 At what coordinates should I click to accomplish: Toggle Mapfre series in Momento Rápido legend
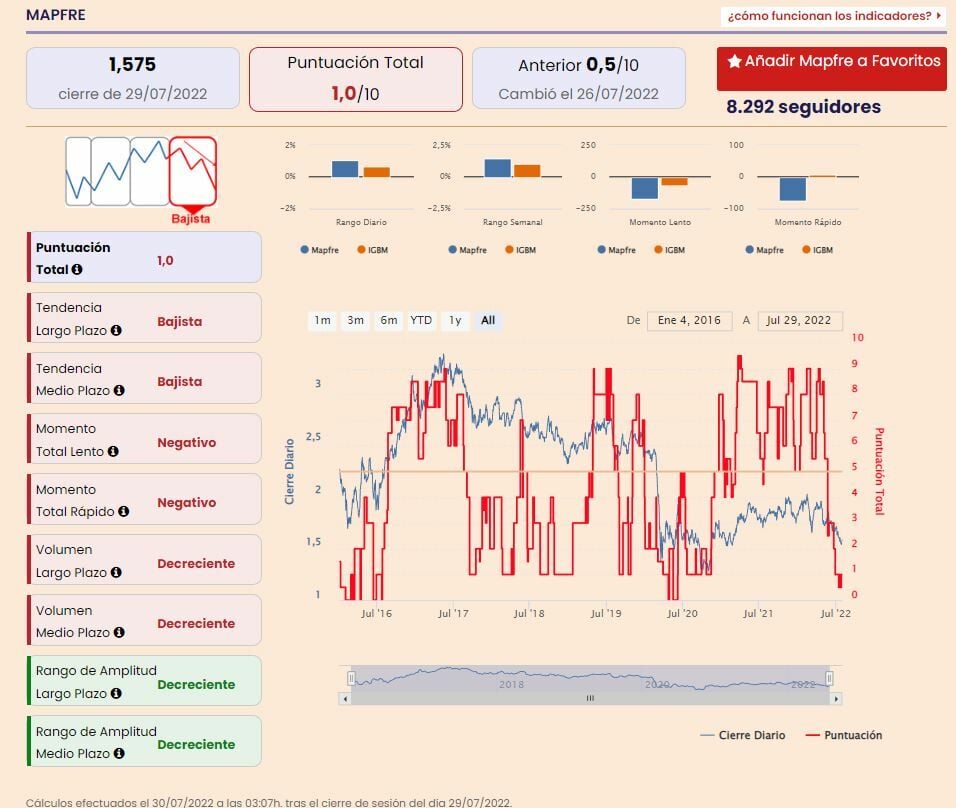click(x=765, y=250)
